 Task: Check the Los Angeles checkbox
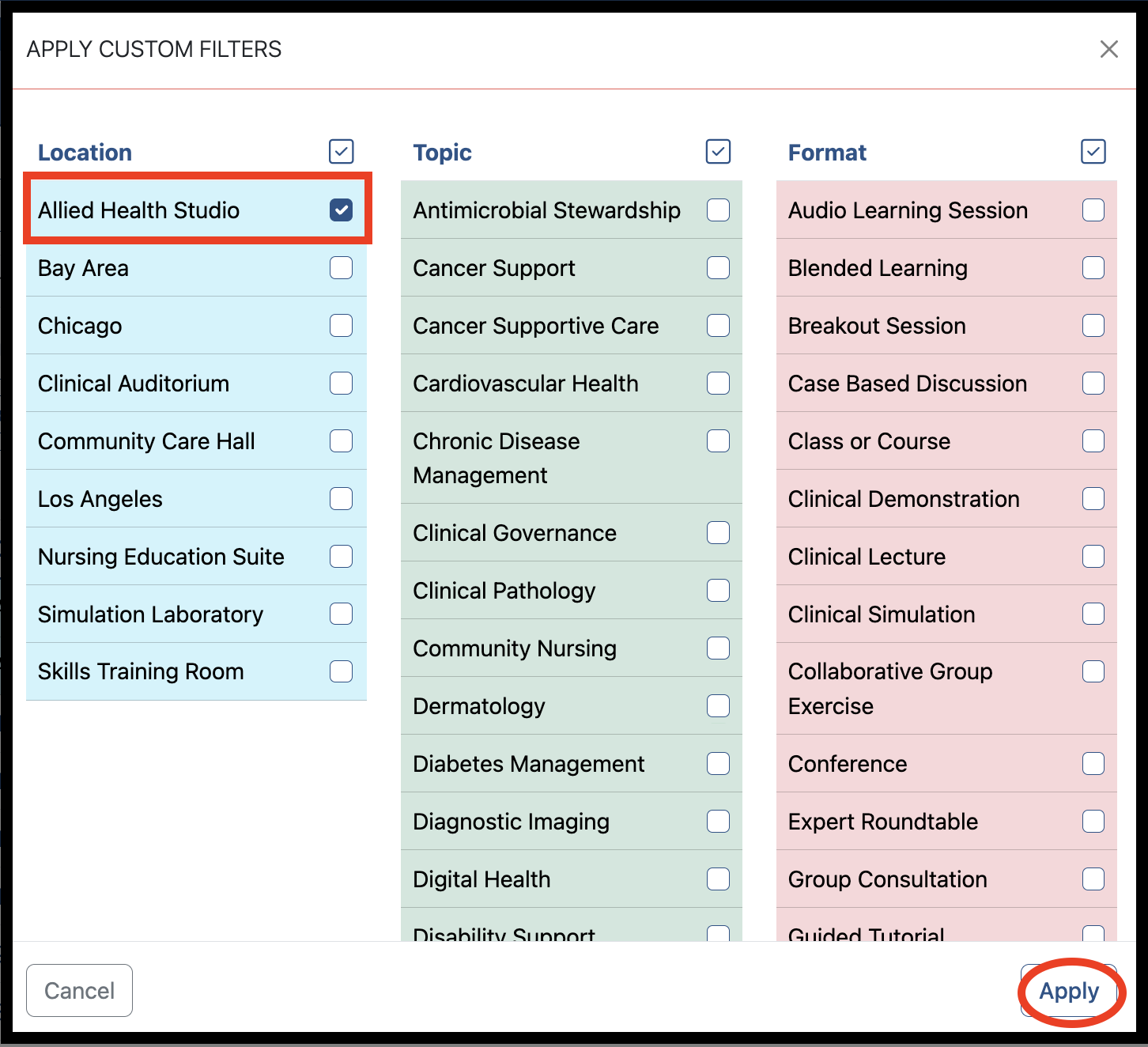point(342,499)
